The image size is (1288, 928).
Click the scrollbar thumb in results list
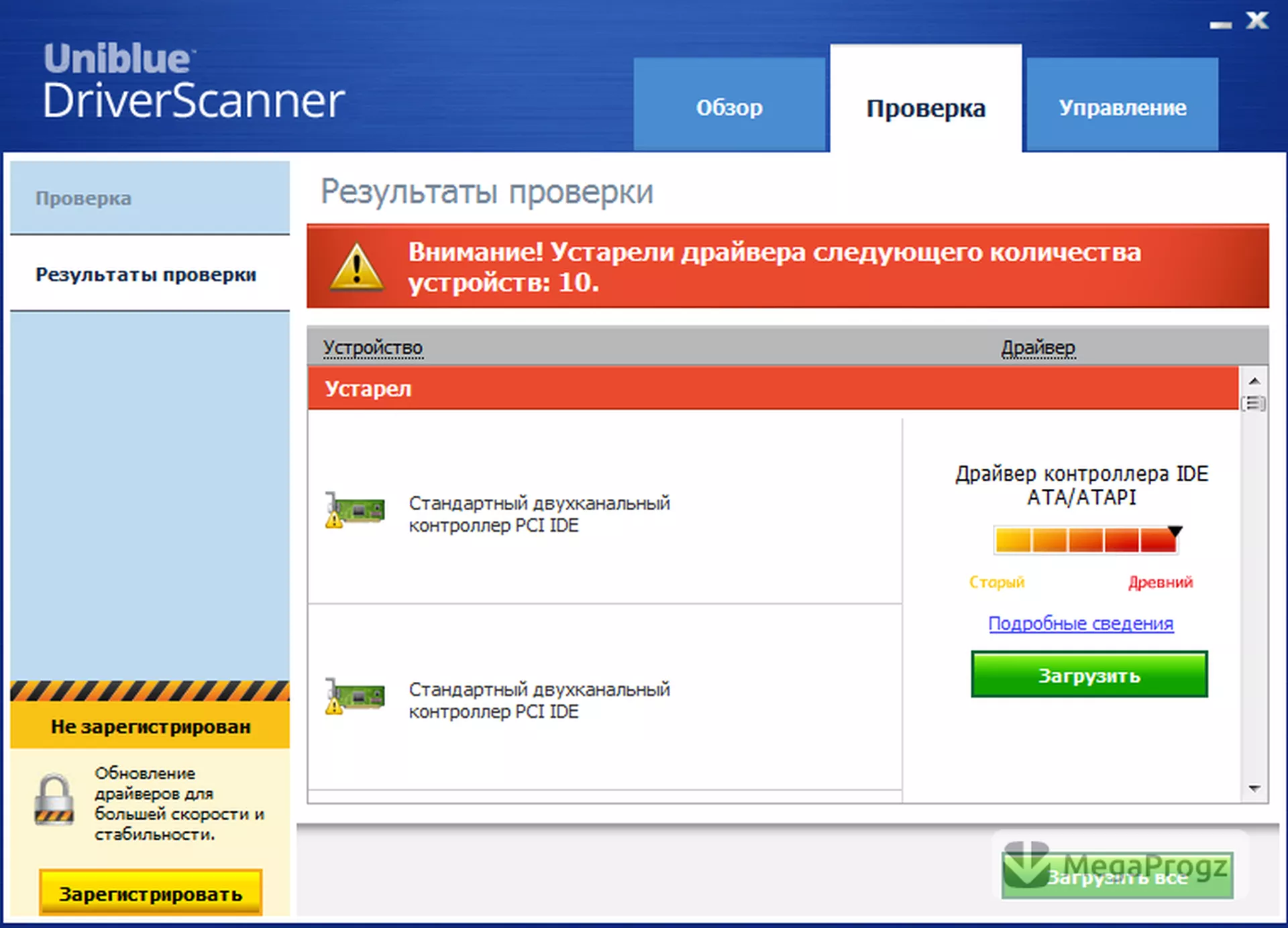(1254, 404)
